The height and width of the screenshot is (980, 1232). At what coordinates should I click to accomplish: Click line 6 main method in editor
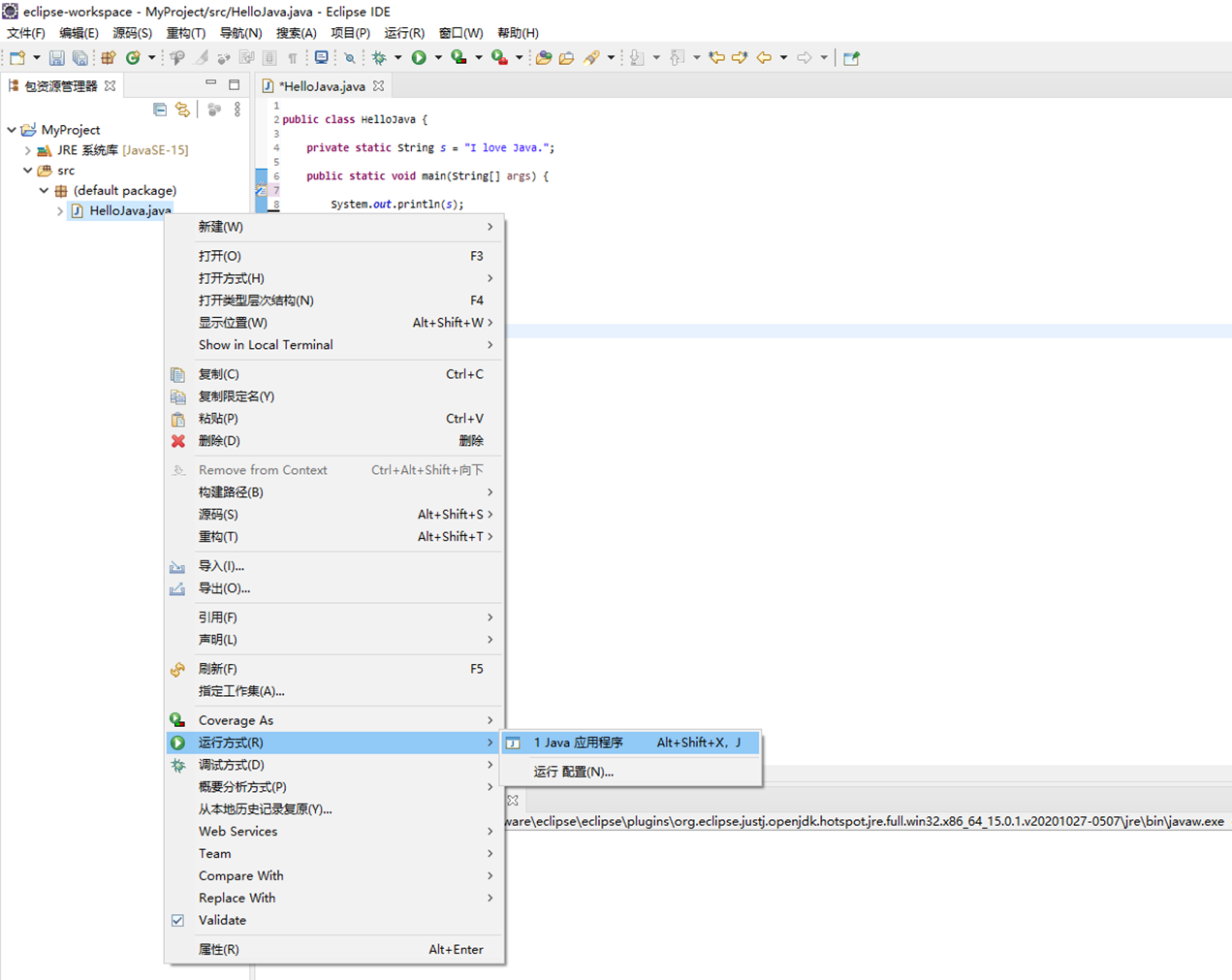click(427, 176)
